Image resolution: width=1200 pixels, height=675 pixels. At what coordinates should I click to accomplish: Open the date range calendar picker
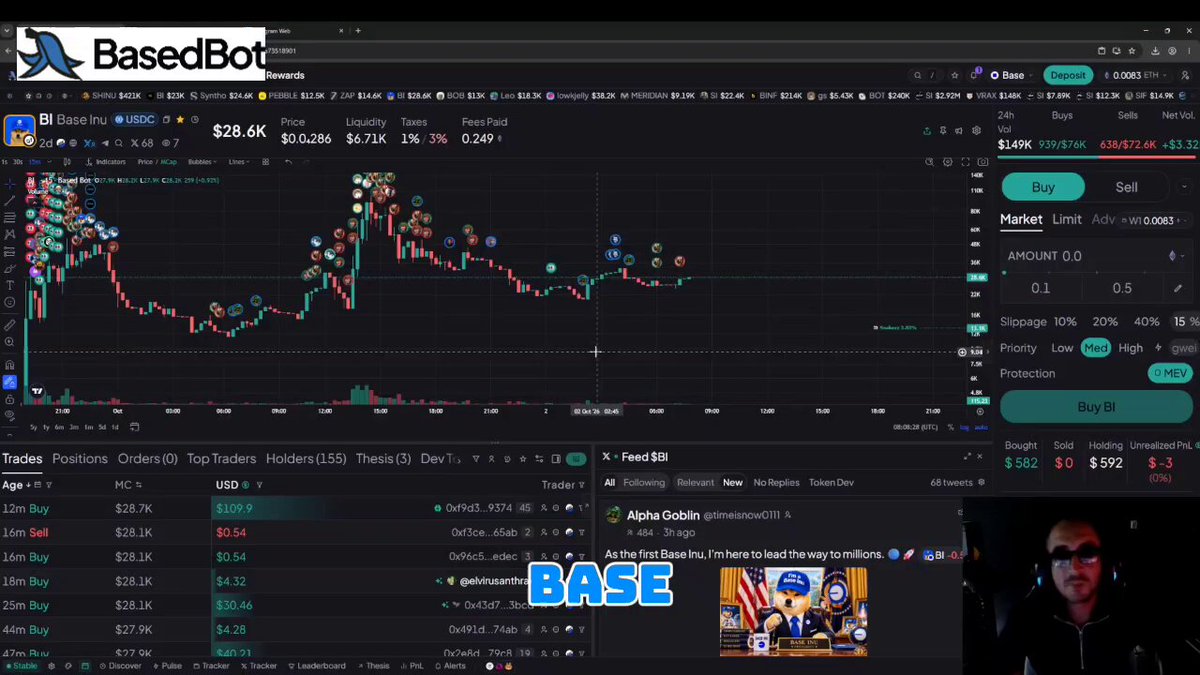click(135, 427)
